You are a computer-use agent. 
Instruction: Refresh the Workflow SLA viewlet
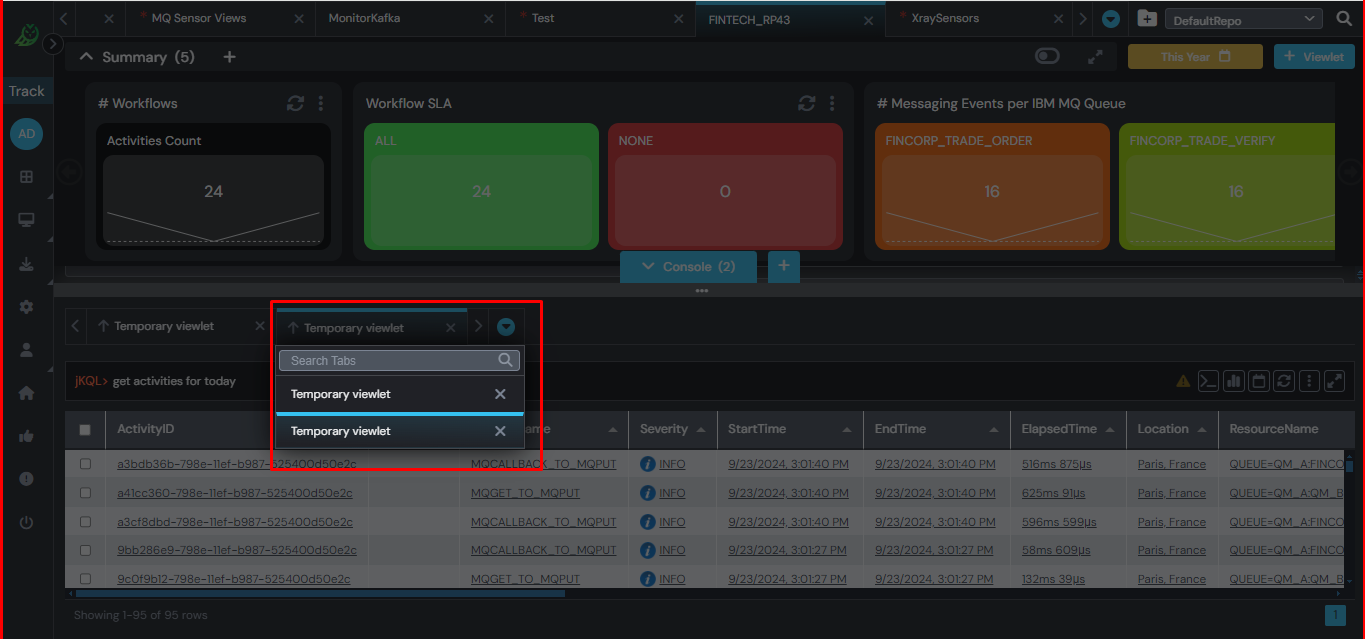coord(807,103)
